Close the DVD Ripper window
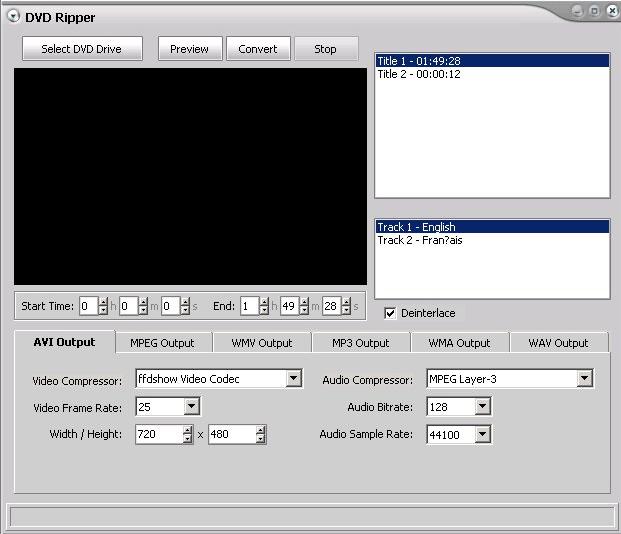 pos(612,11)
